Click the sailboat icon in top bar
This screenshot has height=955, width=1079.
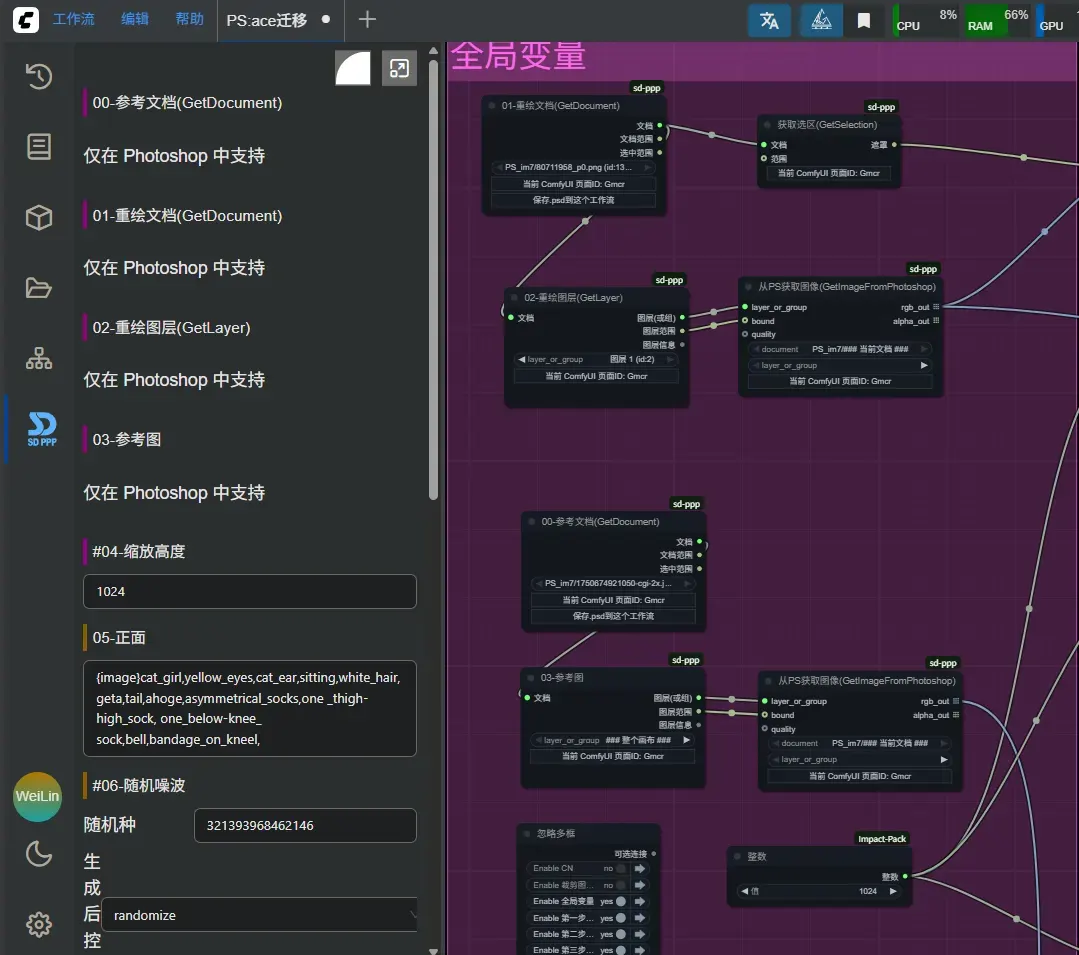click(x=821, y=21)
